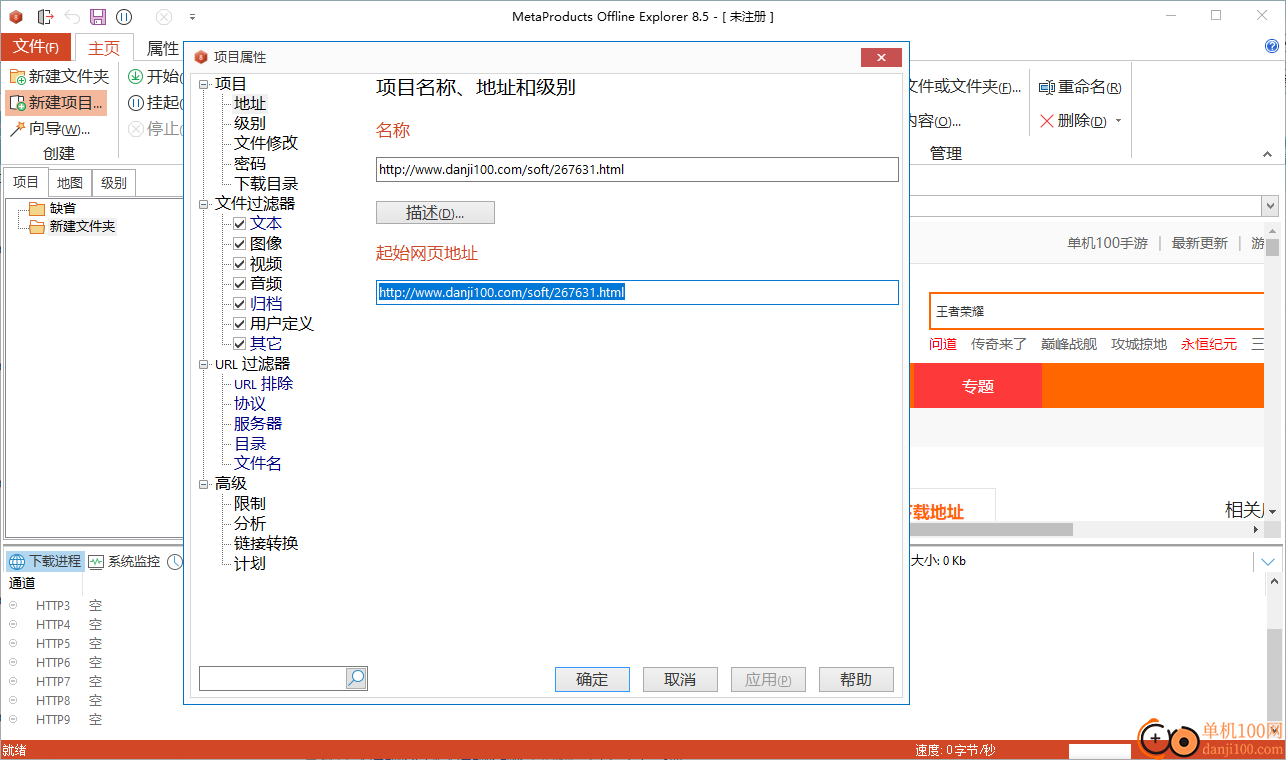Click the blue help question mark icon
The height and width of the screenshot is (760, 1286).
(x=1272, y=46)
